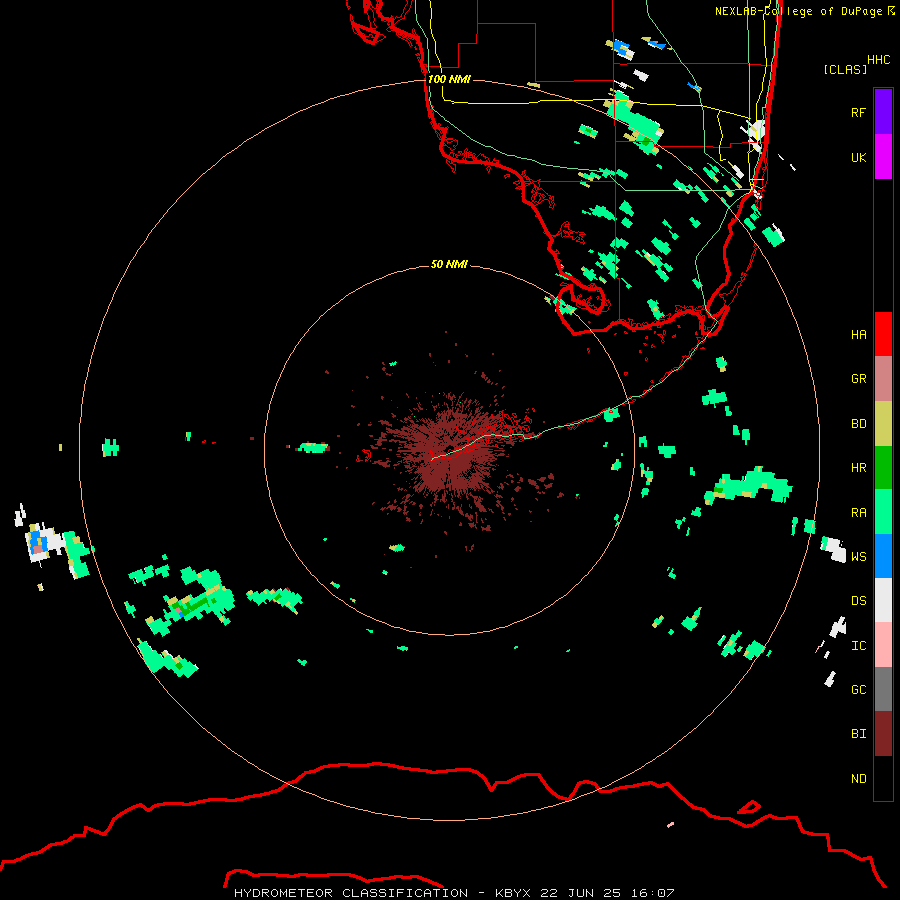Click the "50 NMI" range ring label

point(449,264)
